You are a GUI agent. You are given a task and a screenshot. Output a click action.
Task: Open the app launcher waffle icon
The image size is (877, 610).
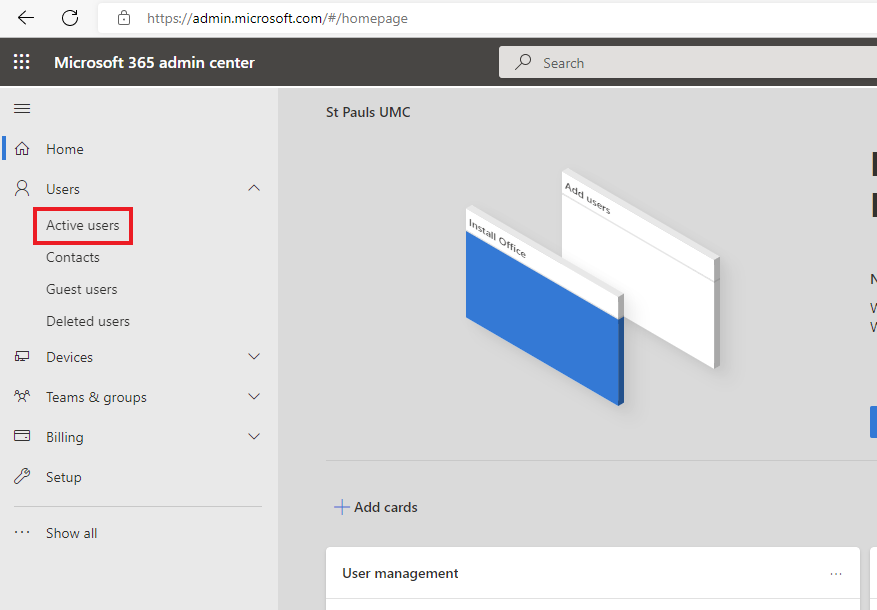[x=22, y=62]
